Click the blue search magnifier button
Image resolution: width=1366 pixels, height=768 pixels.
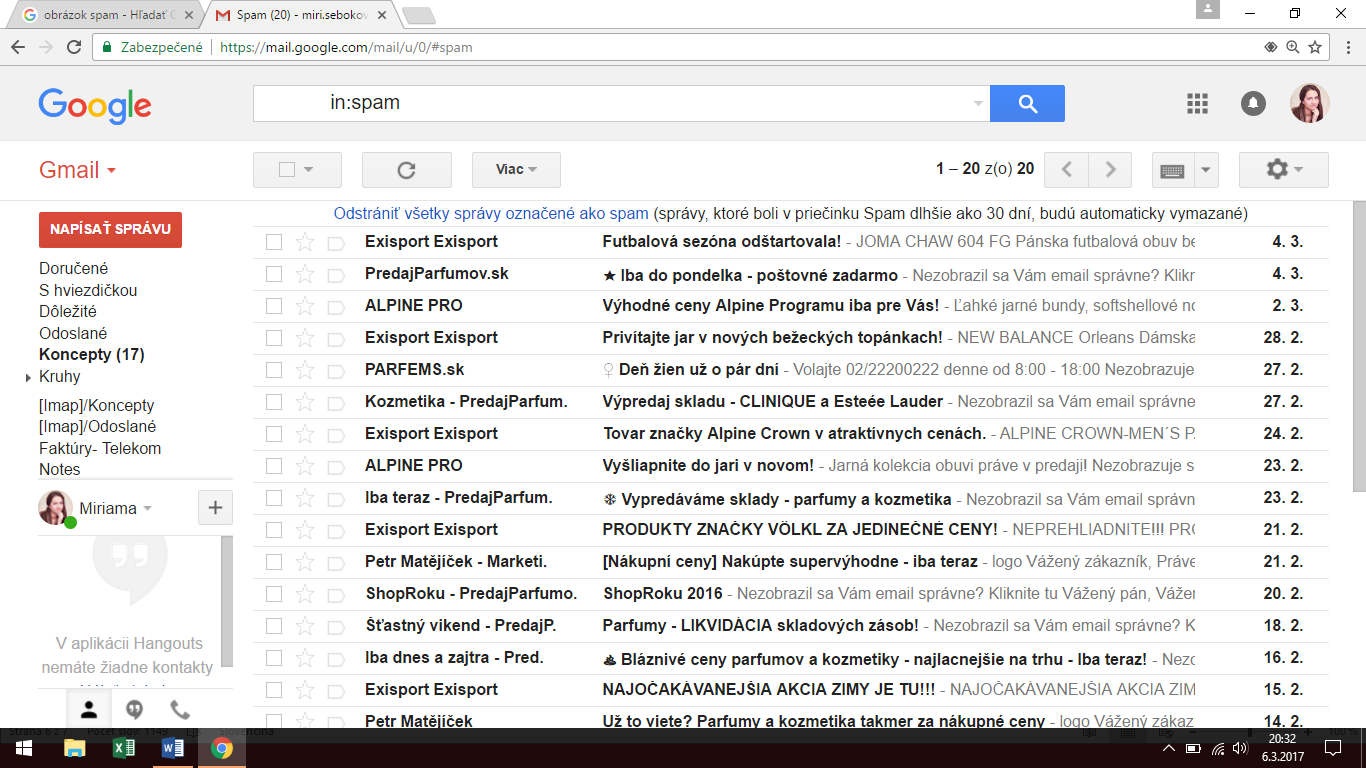(x=1027, y=103)
